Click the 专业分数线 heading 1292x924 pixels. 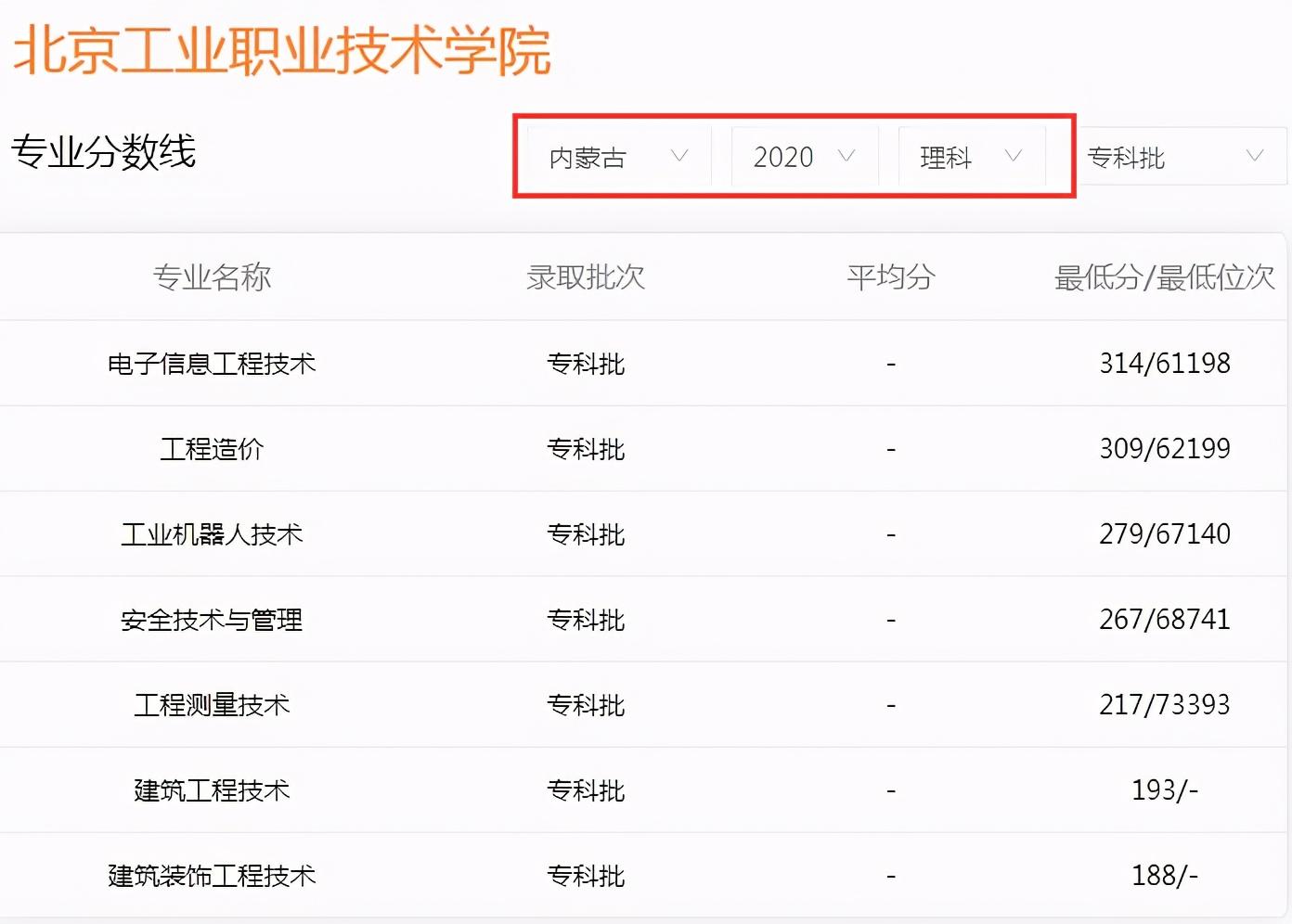(104, 152)
